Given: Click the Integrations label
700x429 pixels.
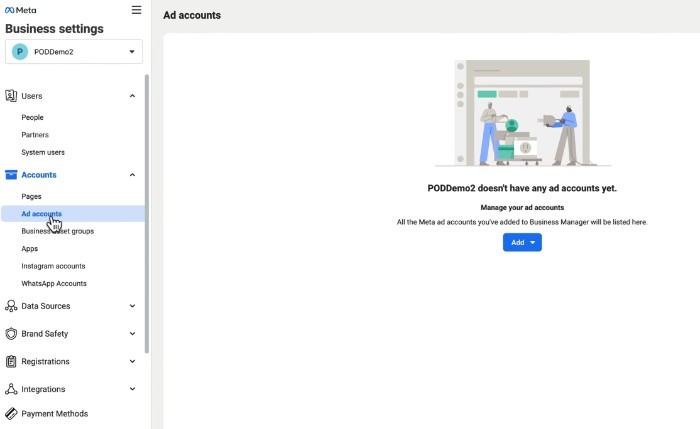Looking at the screenshot, I should click(43, 389).
